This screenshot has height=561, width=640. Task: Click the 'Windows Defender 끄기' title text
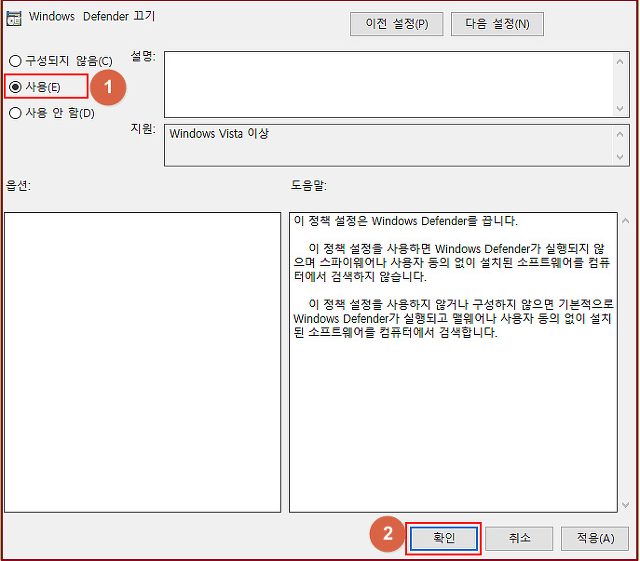tap(92, 16)
